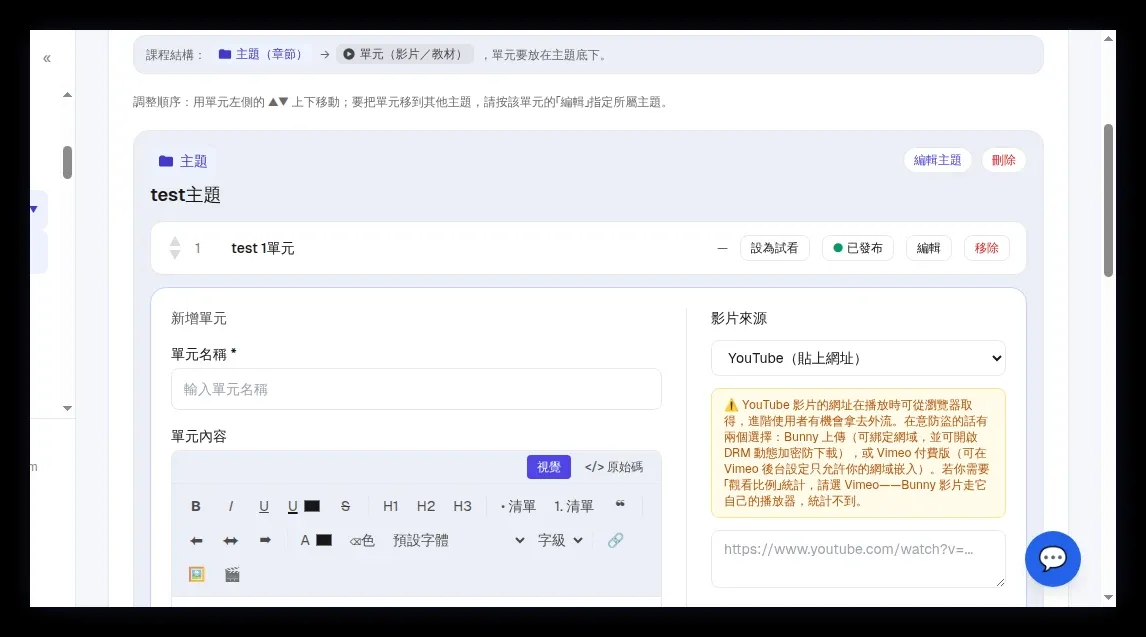Toggle 已發布 published status of test 1單元
This screenshot has width=1146, height=637.
coord(858,248)
